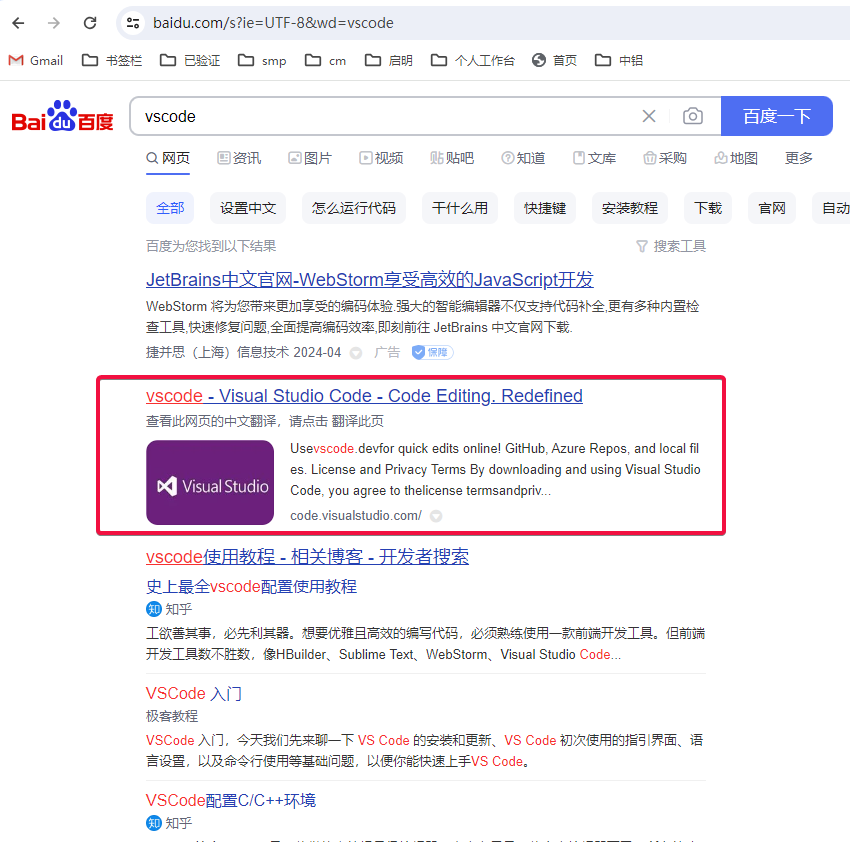Select the 网页 tab
Screen dimensions: 850x842
coord(168,158)
